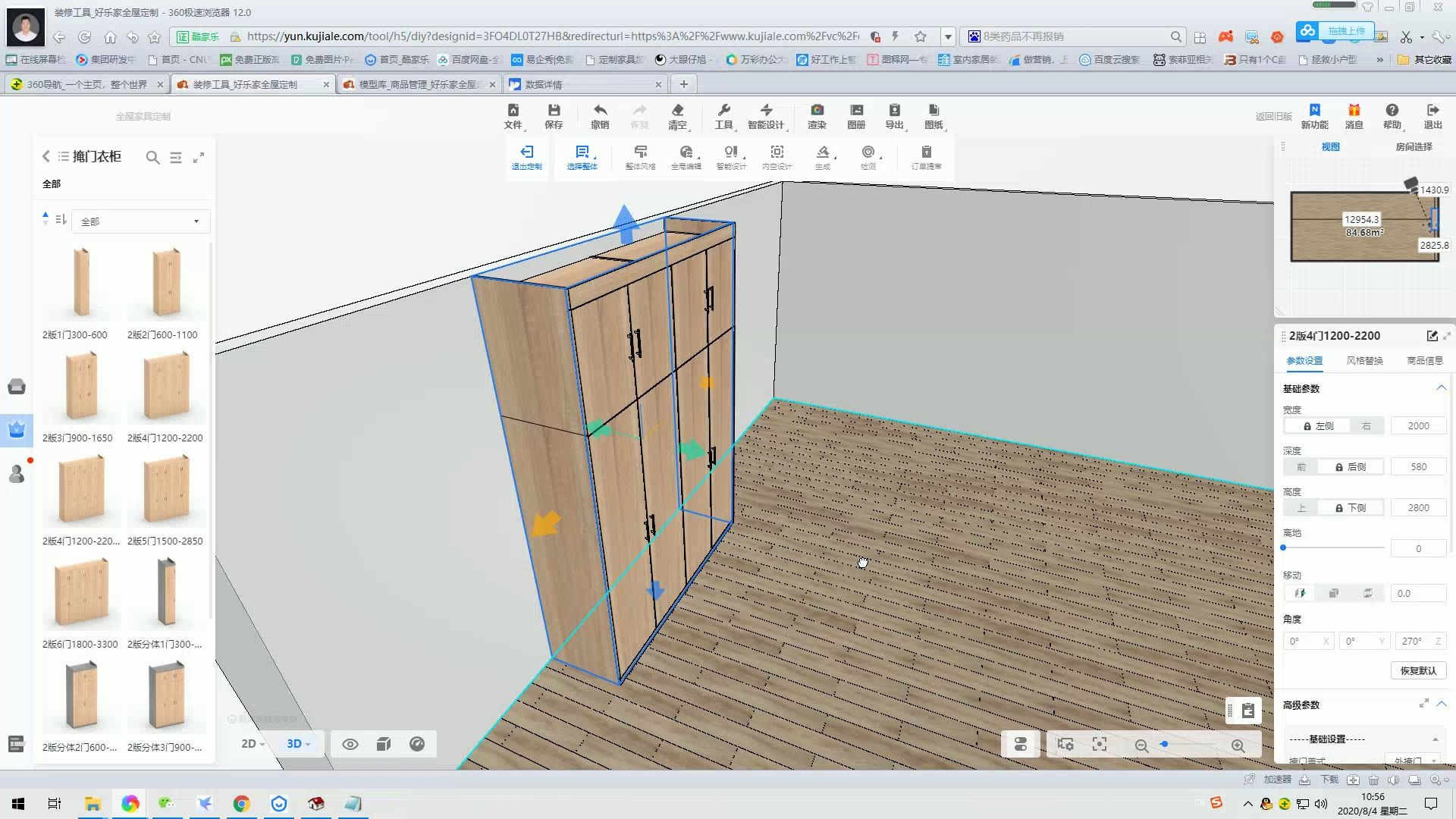The image size is (1456, 819).
Task: Select 右 option for width
Action: click(x=1367, y=426)
